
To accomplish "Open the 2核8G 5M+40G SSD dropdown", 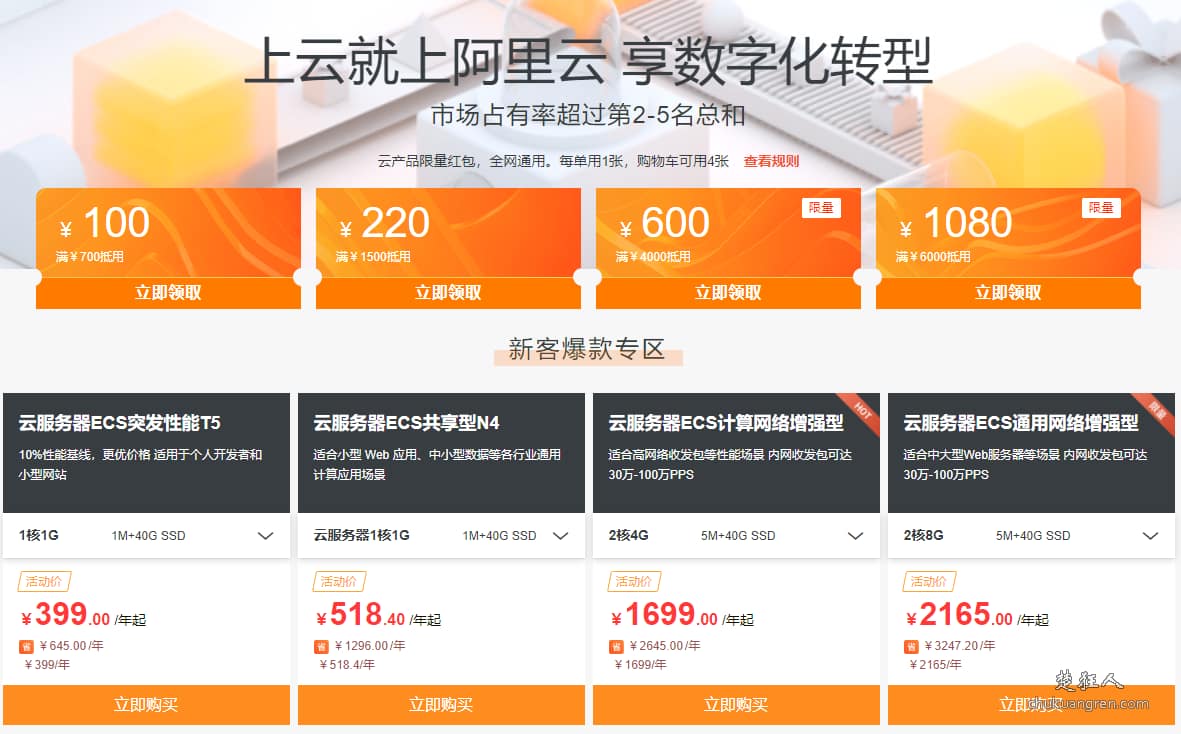I will point(1032,536).
